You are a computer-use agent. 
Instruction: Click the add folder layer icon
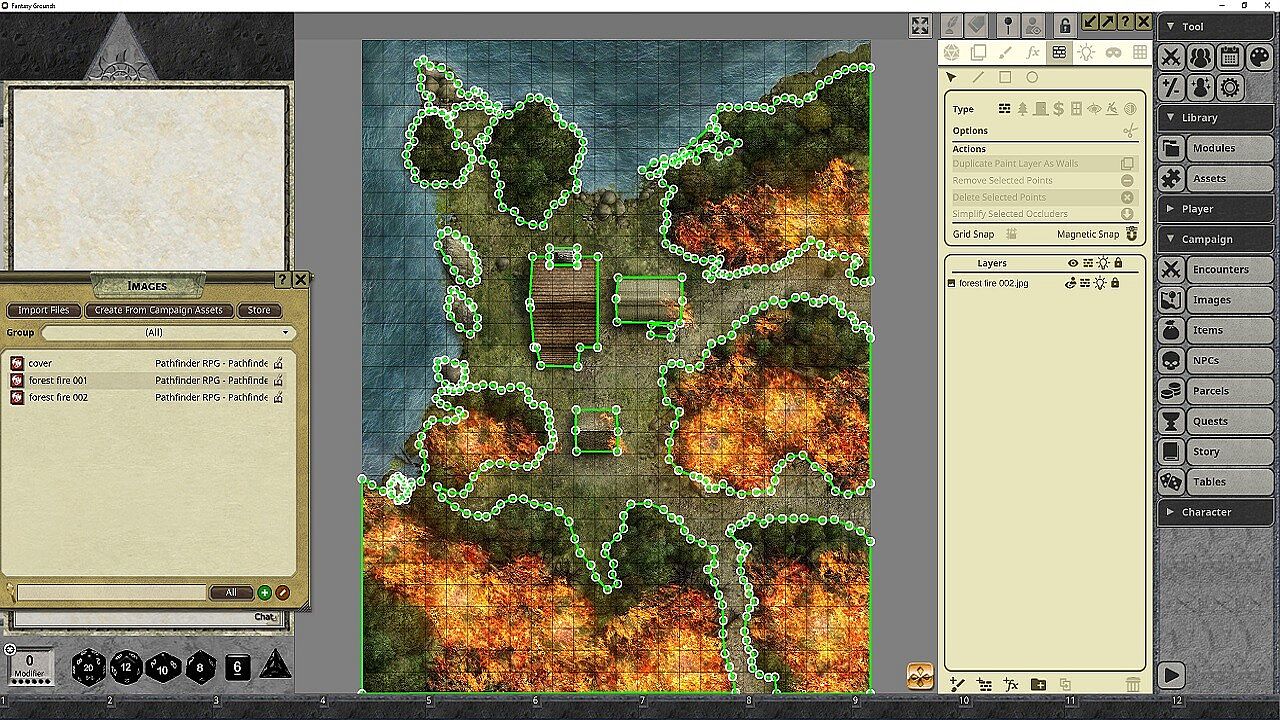1038,684
